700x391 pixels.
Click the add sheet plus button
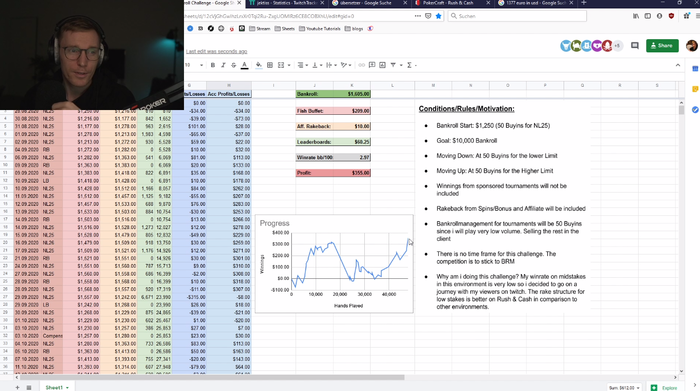tap(17, 387)
